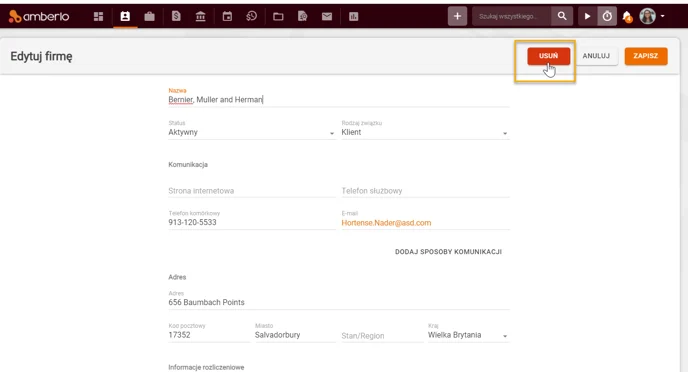Click the amberlo logo
Viewport: 688px width, 372px height.
coord(39,16)
